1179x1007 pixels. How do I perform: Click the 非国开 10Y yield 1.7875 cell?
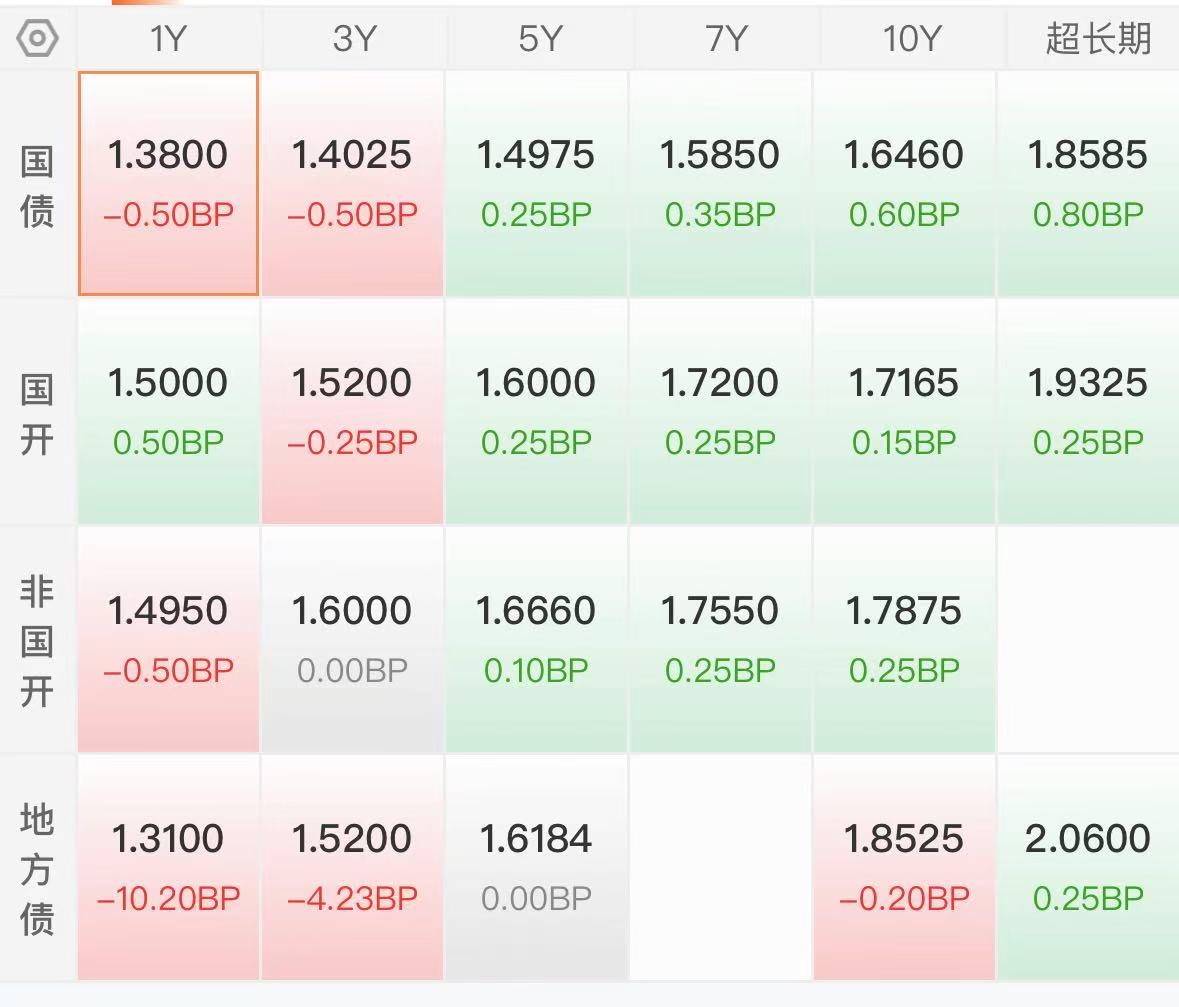point(904,639)
